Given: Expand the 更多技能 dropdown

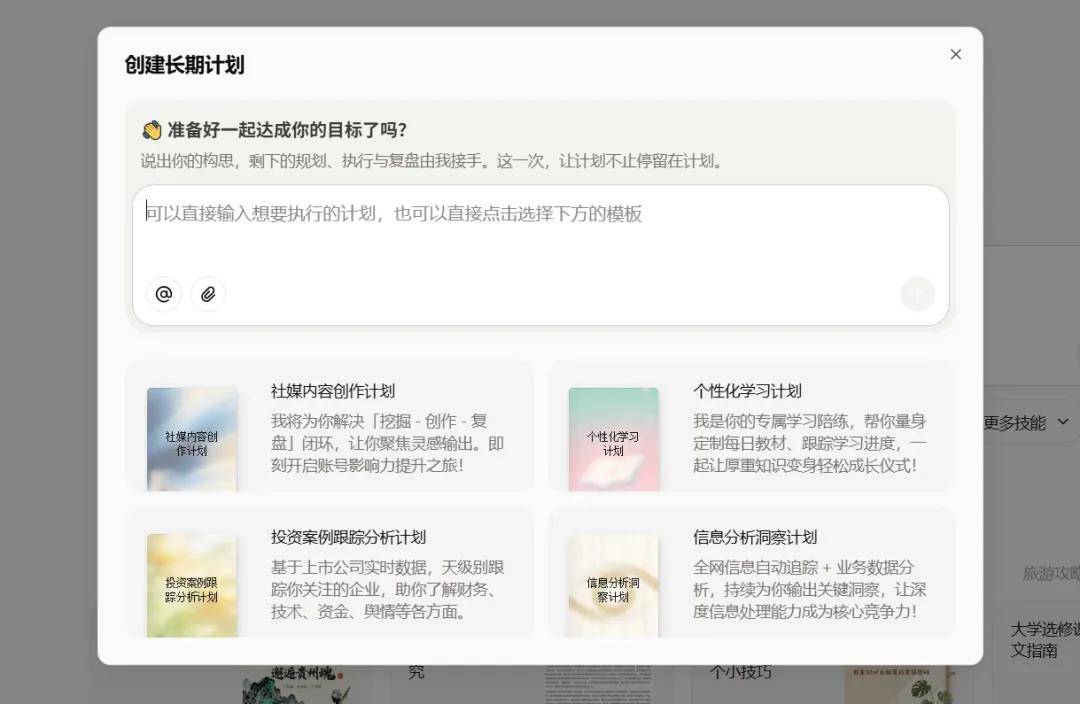Looking at the screenshot, I should pyautogui.click(x=1026, y=423).
